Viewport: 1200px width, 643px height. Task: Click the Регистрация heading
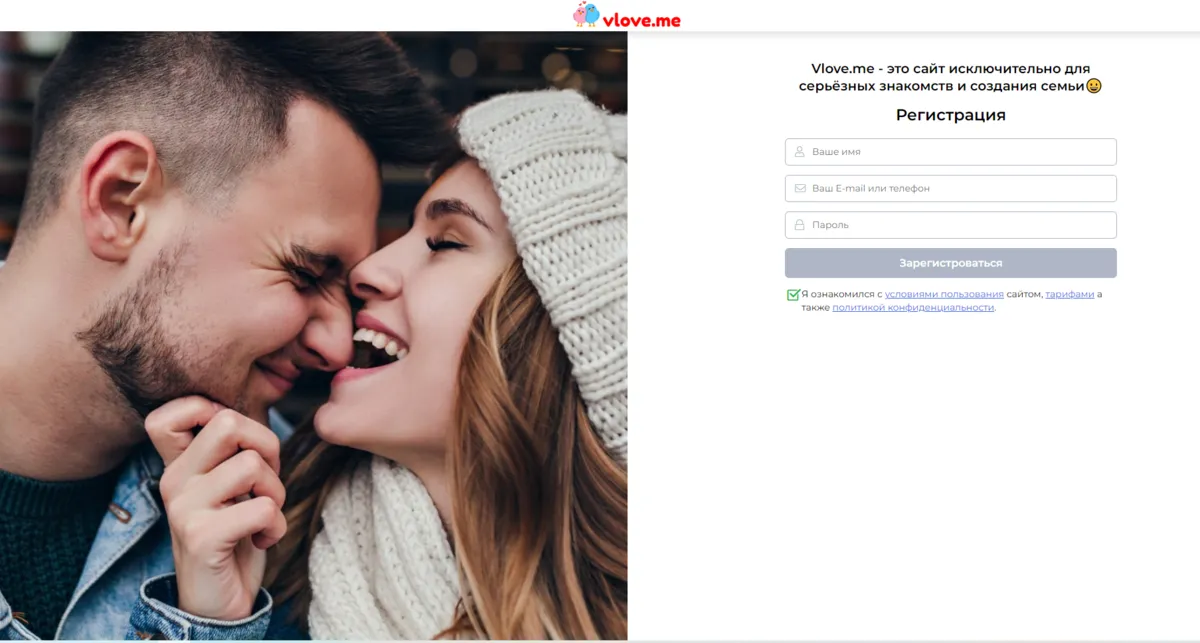pyautogui.click(x=951, y=115)
